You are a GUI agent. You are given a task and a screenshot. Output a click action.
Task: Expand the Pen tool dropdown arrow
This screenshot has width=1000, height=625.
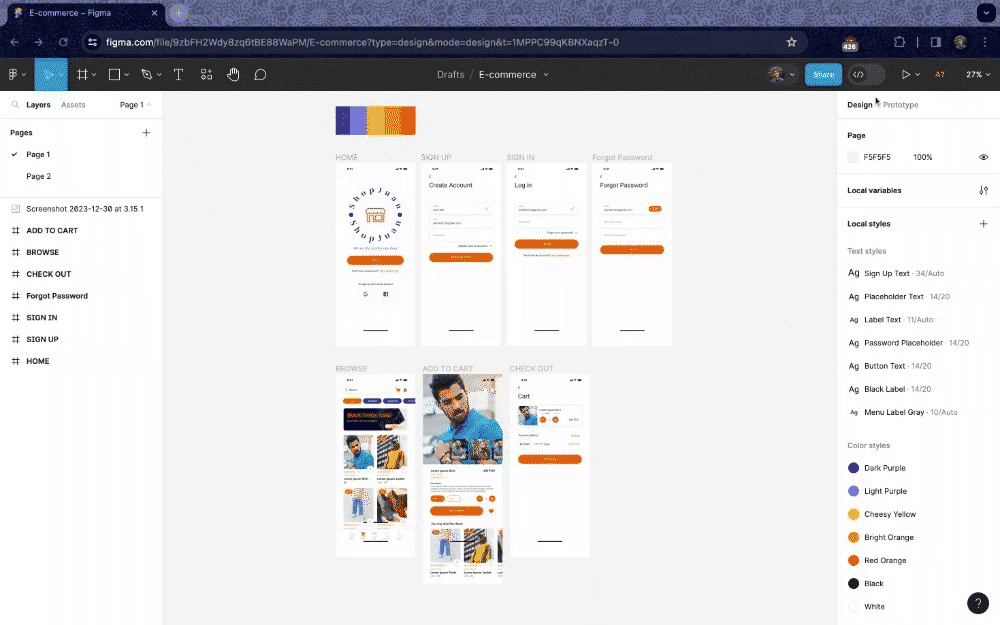point(159,75)
